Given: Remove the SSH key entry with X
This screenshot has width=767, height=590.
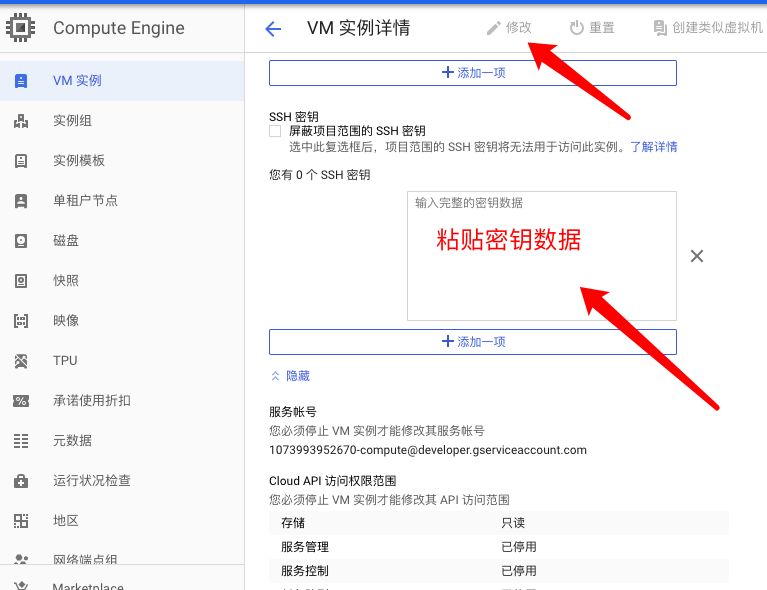Looking at the screenshot, I should tap(697, 256).
